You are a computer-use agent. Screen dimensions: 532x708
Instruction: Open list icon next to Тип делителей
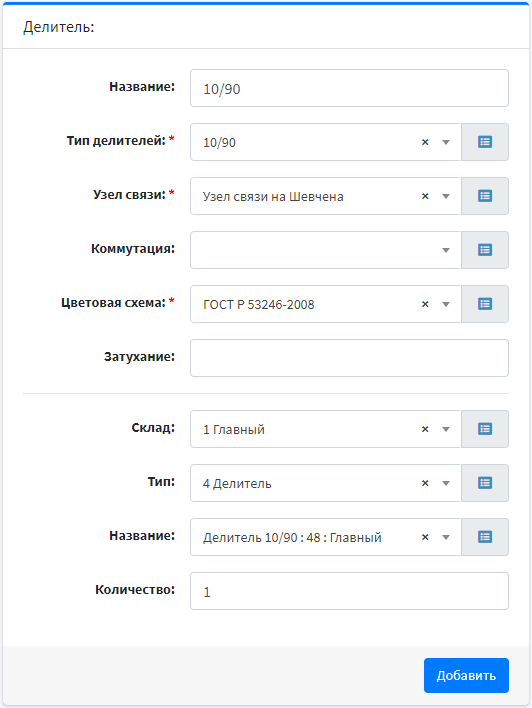coord(485,142)
